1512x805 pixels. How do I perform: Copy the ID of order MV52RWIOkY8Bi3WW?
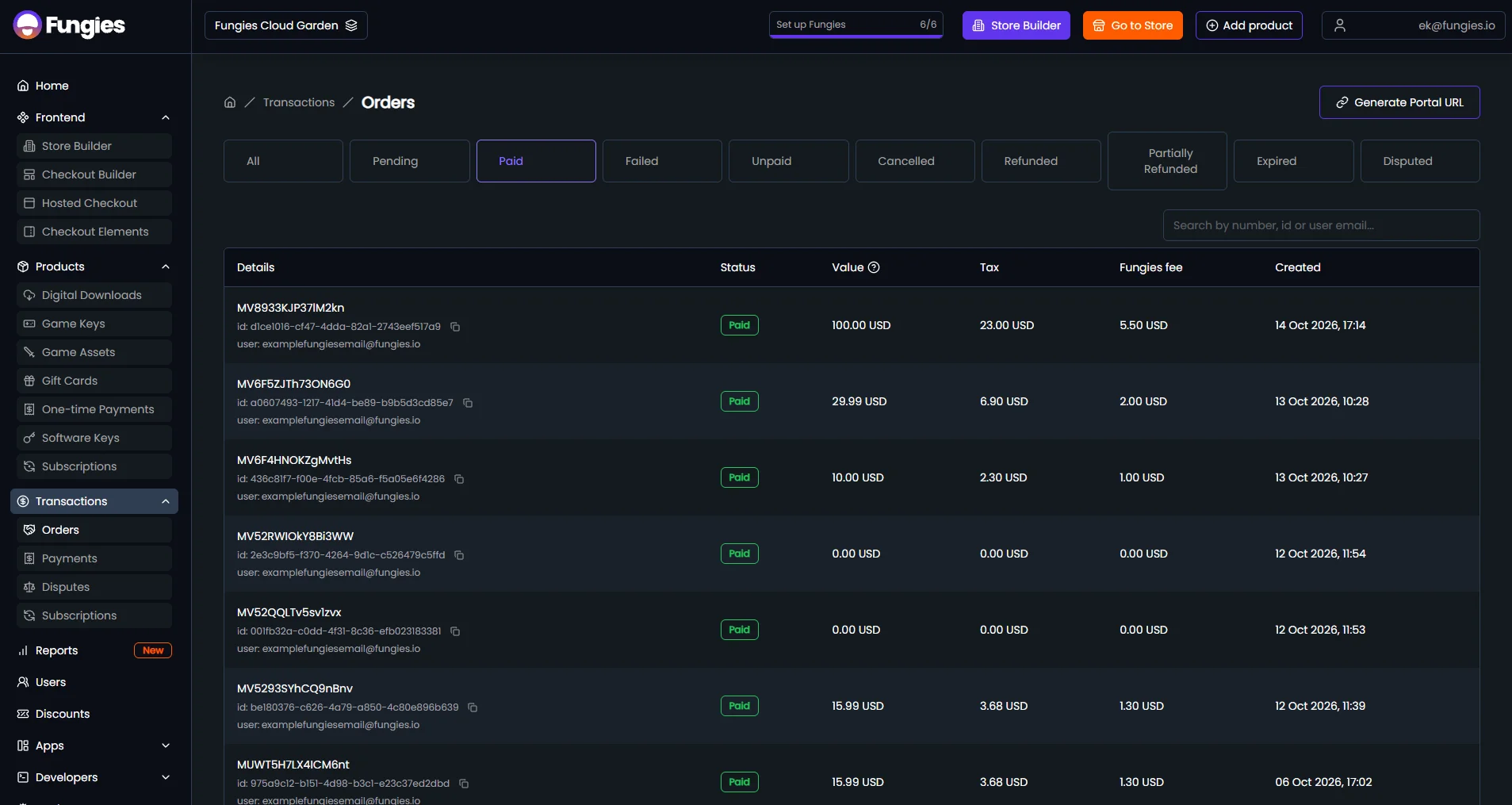(459, 555)
